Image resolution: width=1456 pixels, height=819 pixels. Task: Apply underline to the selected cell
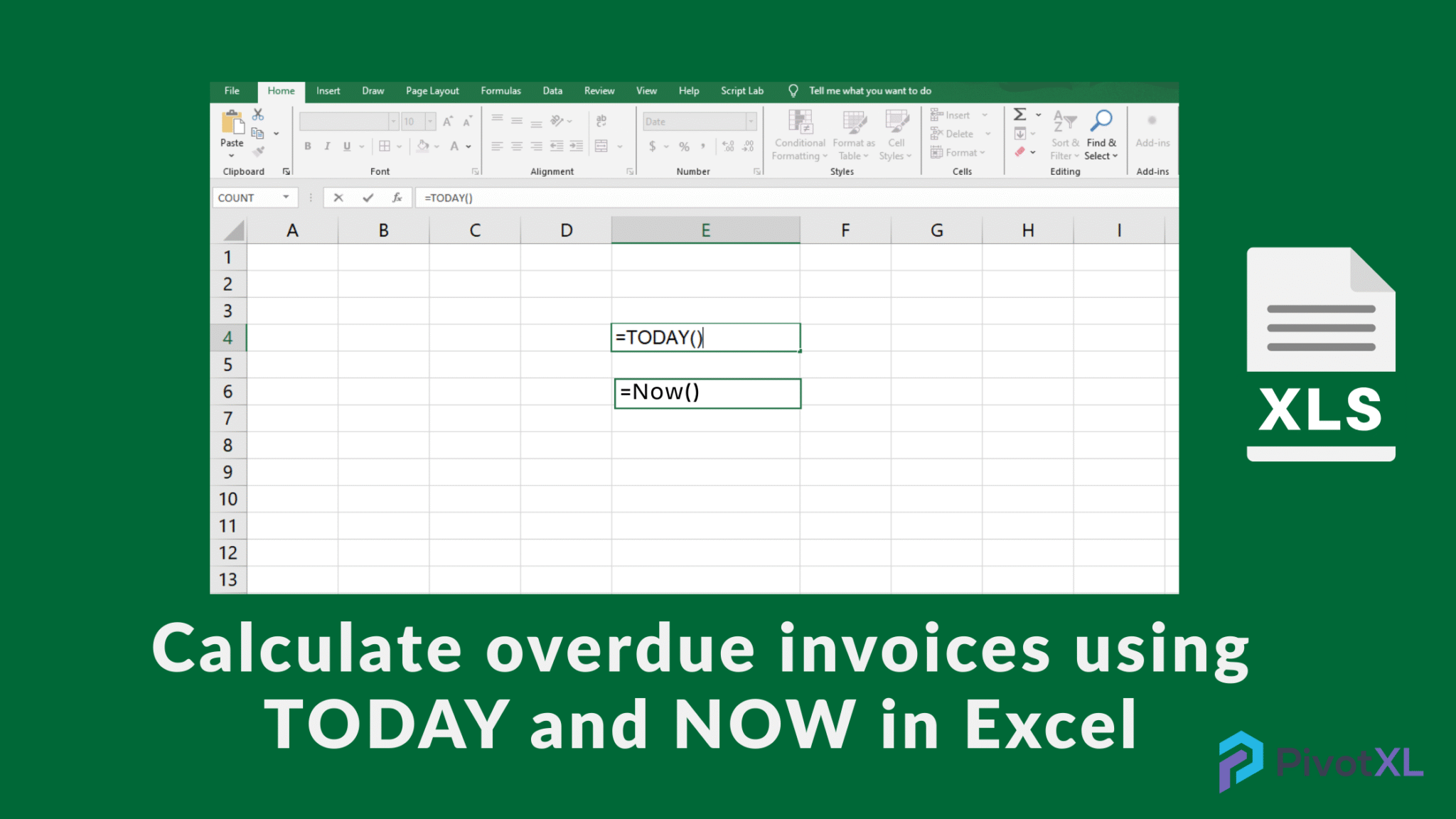click(x=347, y=146)
